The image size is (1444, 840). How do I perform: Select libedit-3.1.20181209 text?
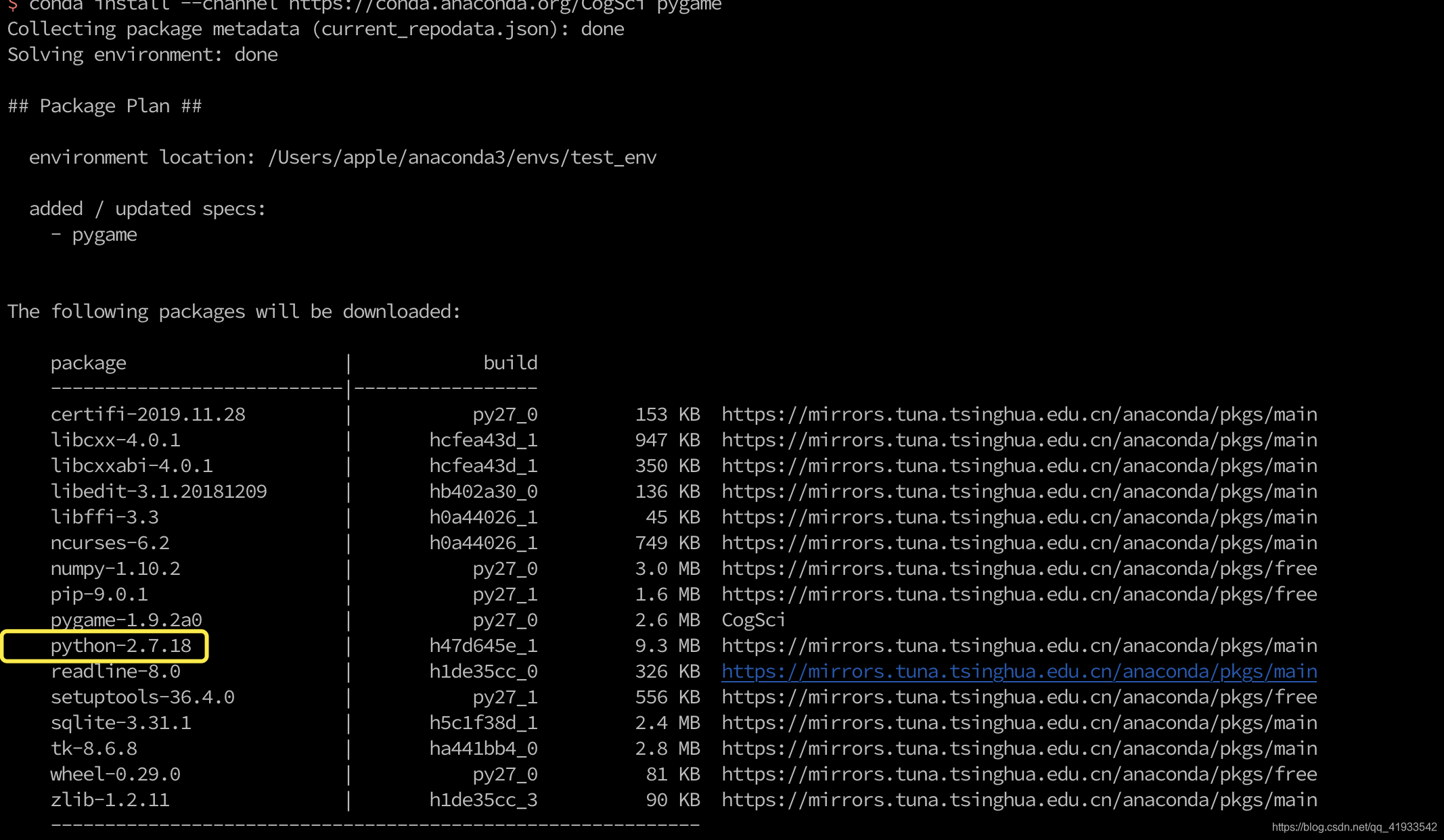point(159,492)
